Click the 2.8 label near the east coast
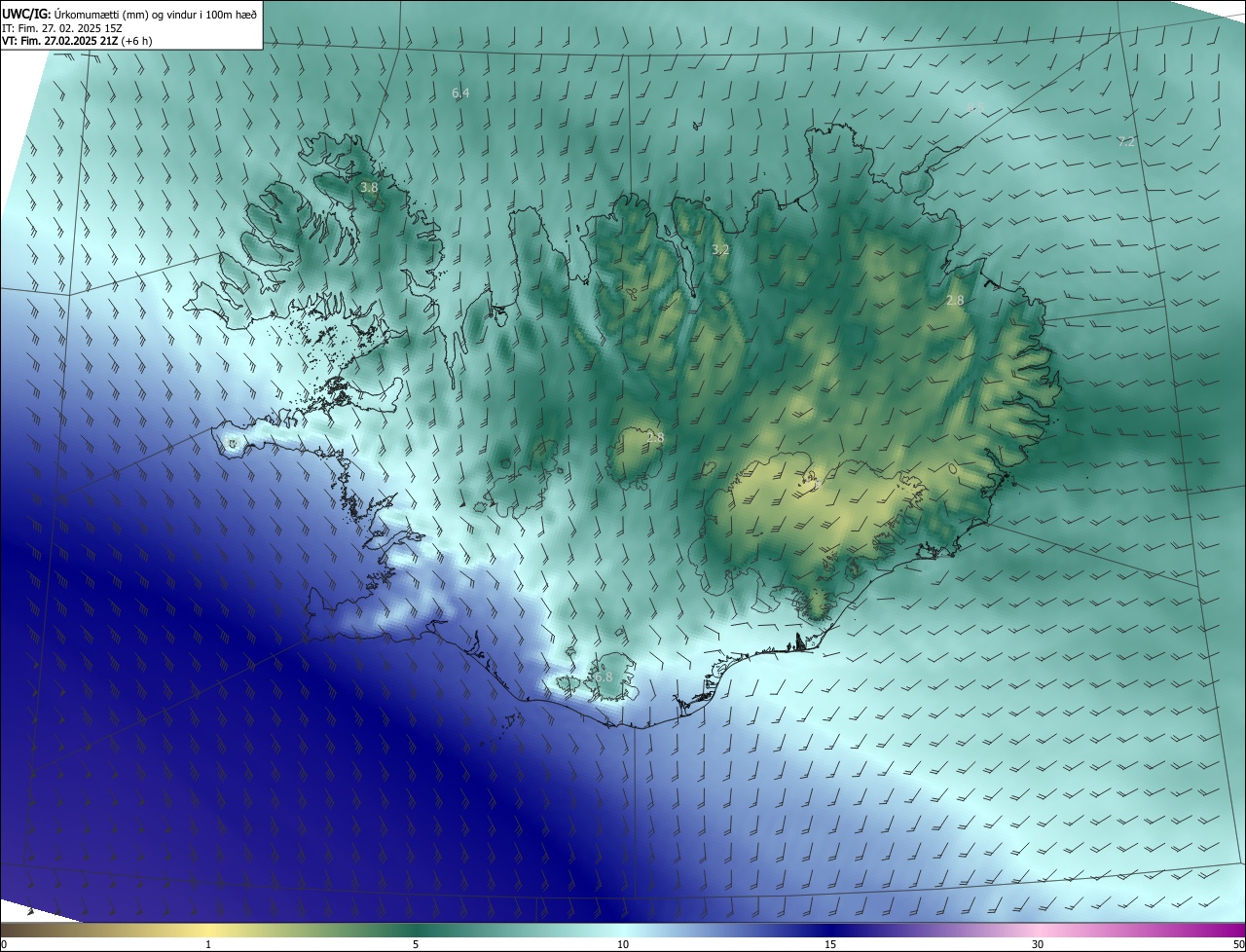Viewport: 1246px width, 952px height. tap(955, 301)
